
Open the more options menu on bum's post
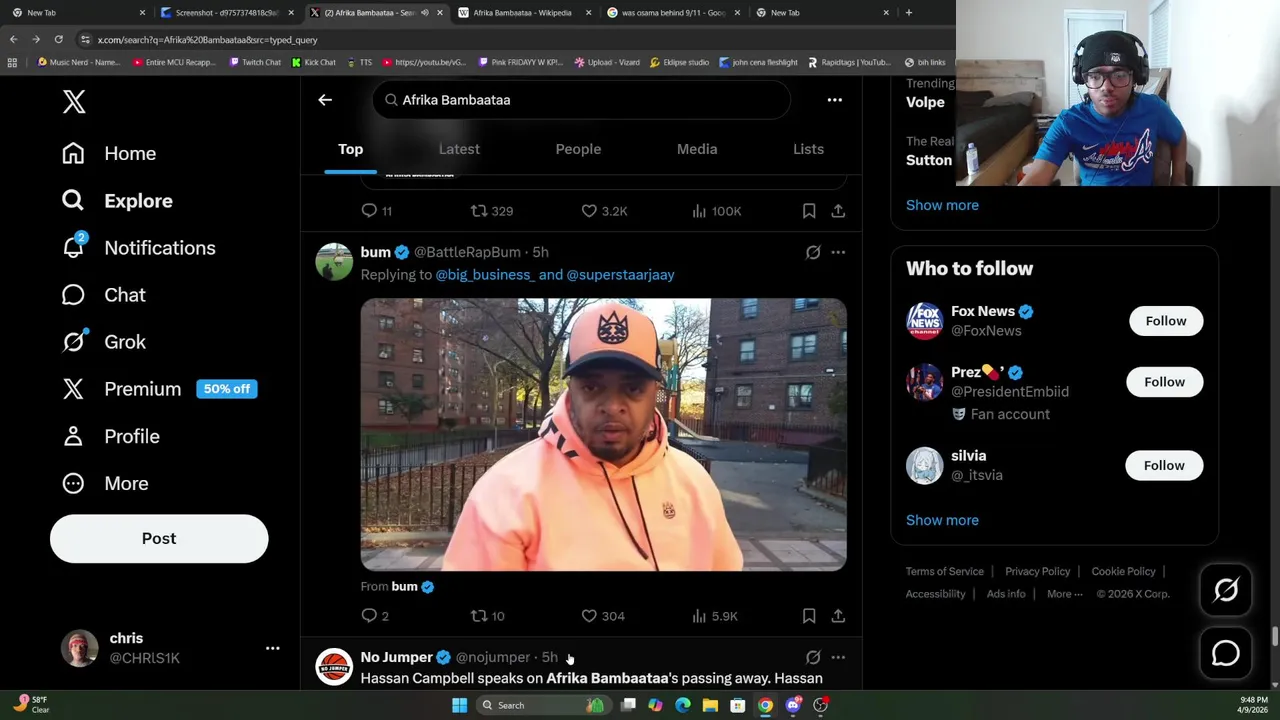pyautogui.click(x=838, y=252)
